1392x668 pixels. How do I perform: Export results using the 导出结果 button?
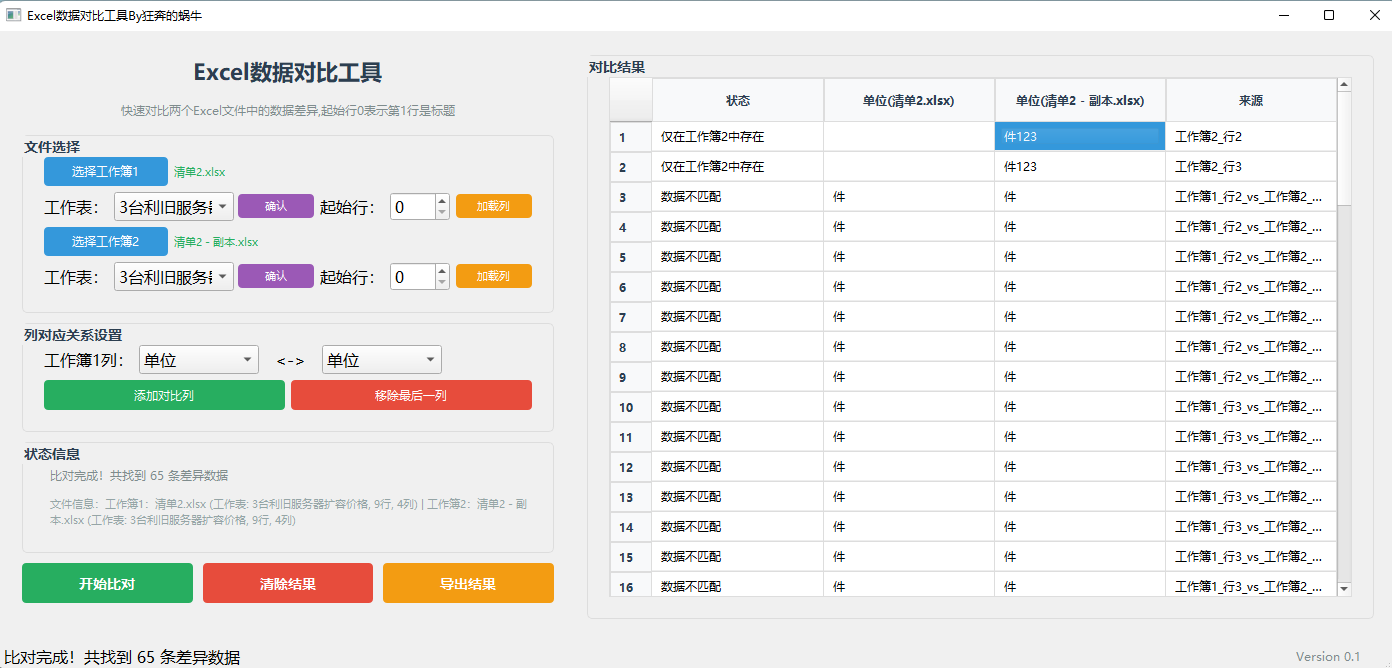point(468,582)
